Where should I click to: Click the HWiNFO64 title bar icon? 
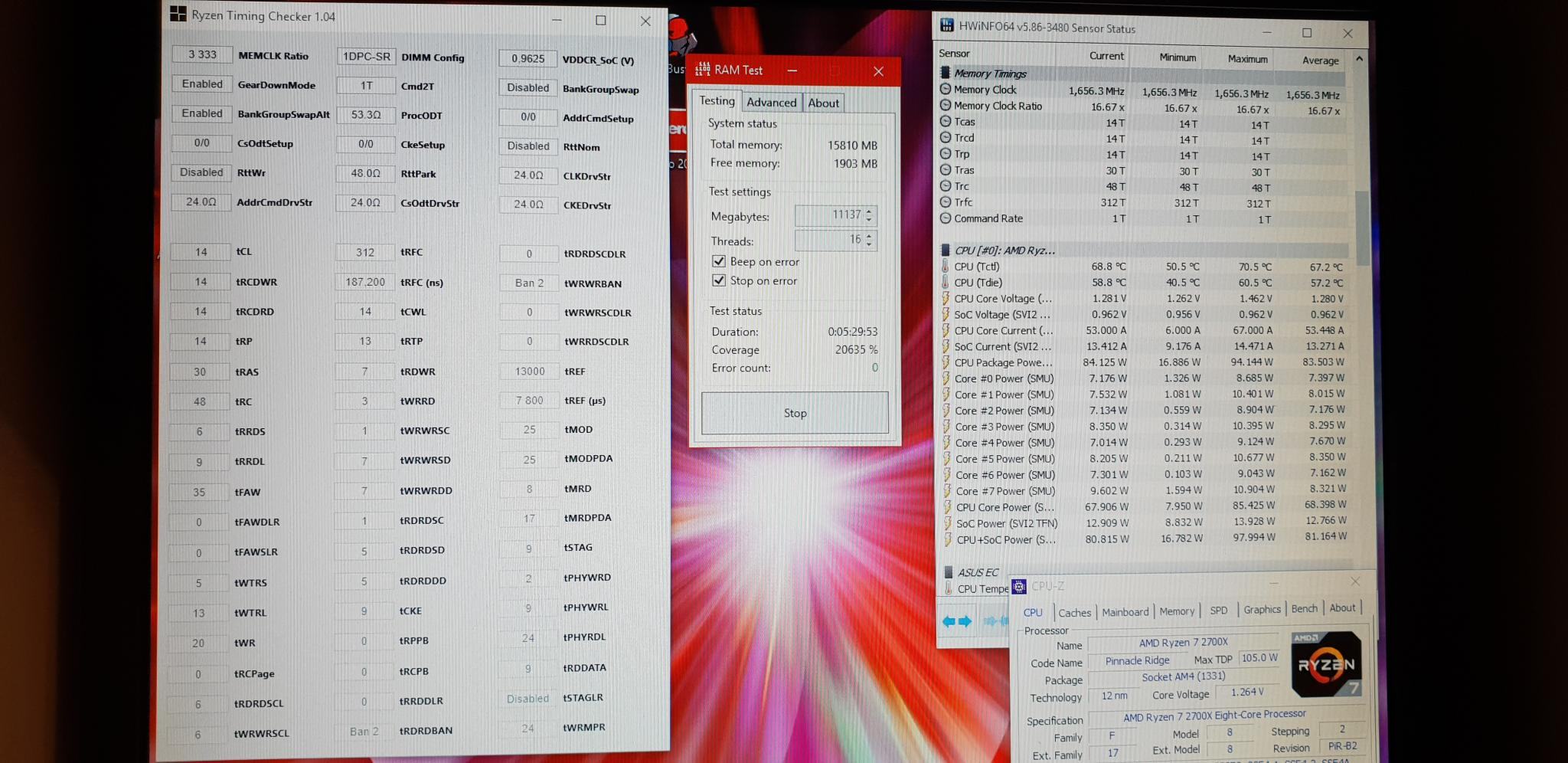point(947,25)
